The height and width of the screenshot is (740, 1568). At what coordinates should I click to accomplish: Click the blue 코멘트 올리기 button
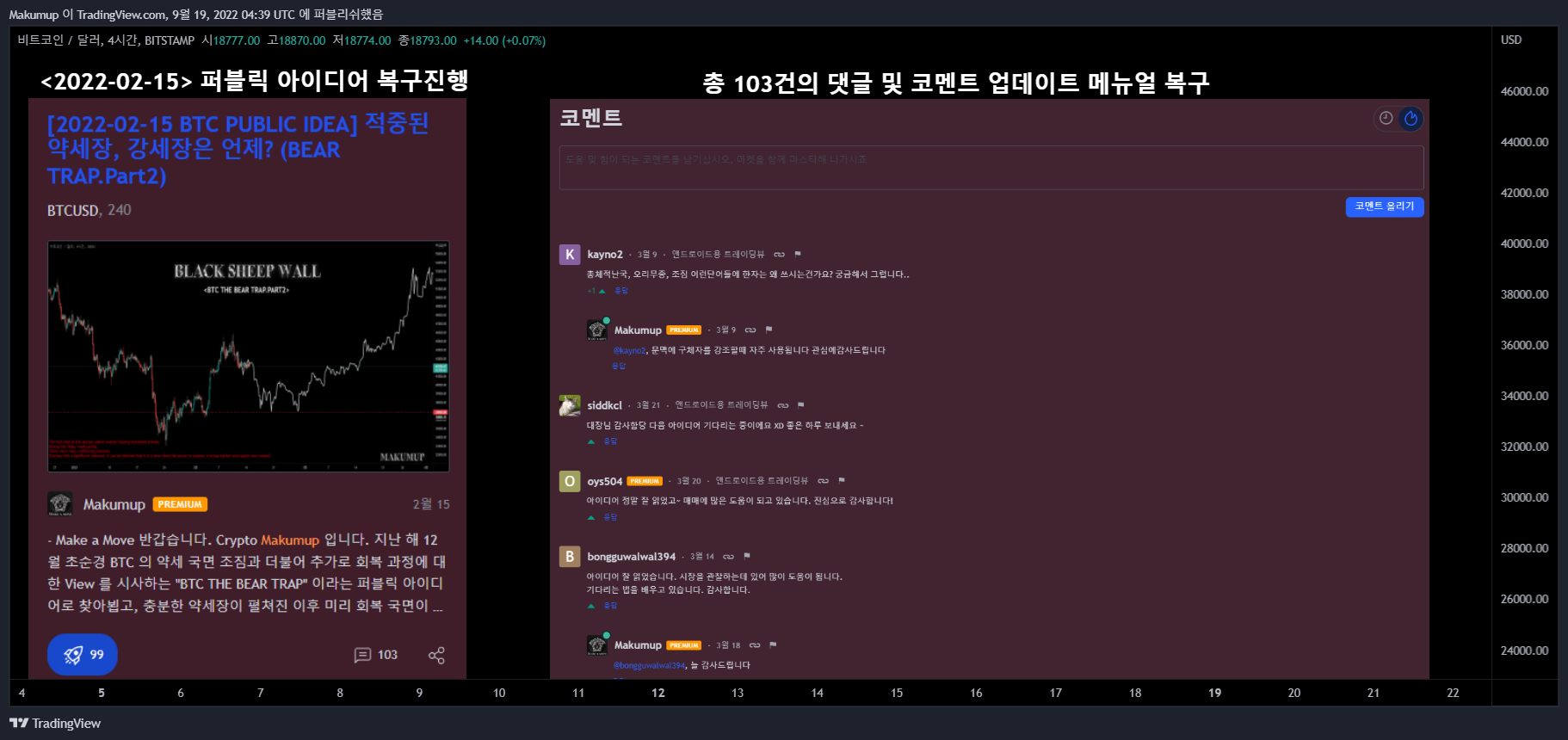coord(1385,207)
